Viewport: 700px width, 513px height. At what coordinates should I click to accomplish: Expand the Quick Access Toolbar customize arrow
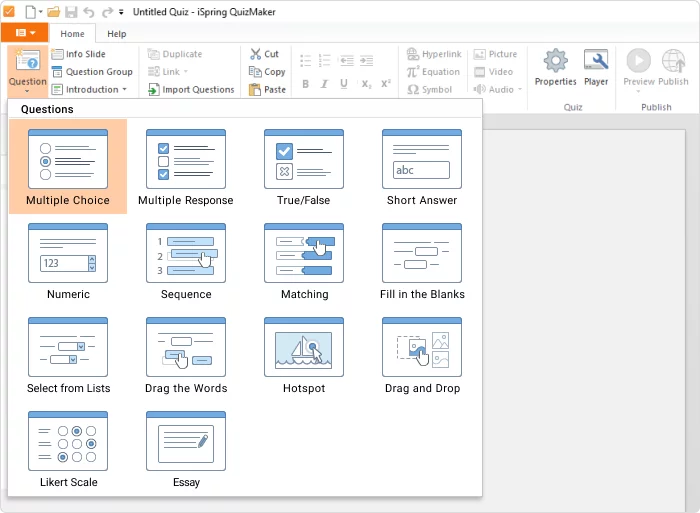pyautogui.click(x=122, y=12)
